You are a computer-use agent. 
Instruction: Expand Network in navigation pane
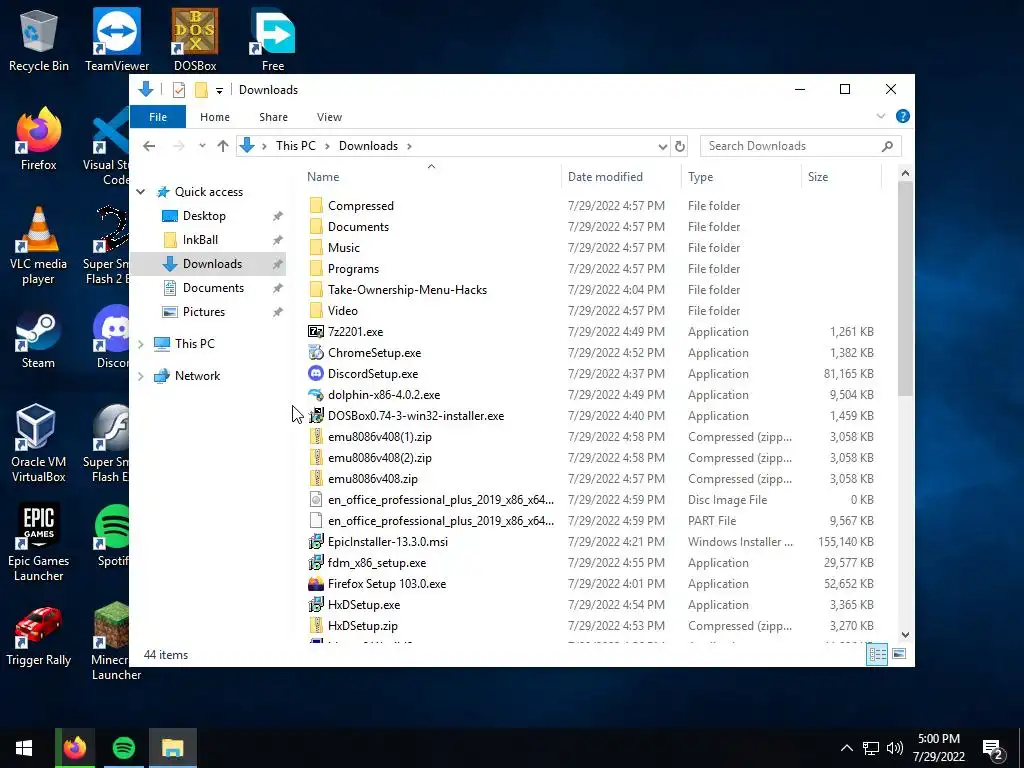[x=140, y=376]
